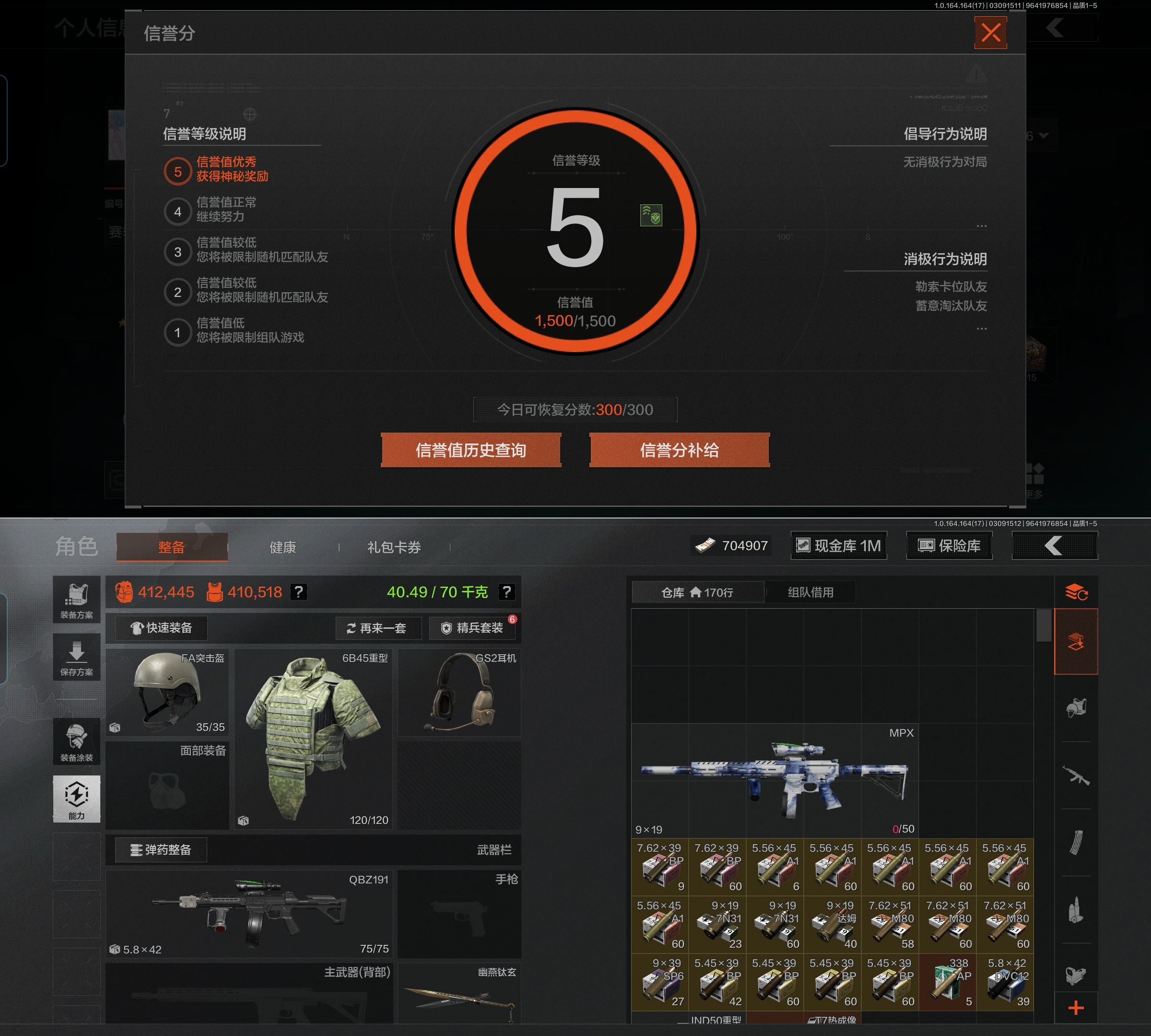Image resolution: width=1151 pixels, height=1036 pixels.
Task: Switch to the 组队借用 tab
Action: pyautogui.click(x=810, y=592)
